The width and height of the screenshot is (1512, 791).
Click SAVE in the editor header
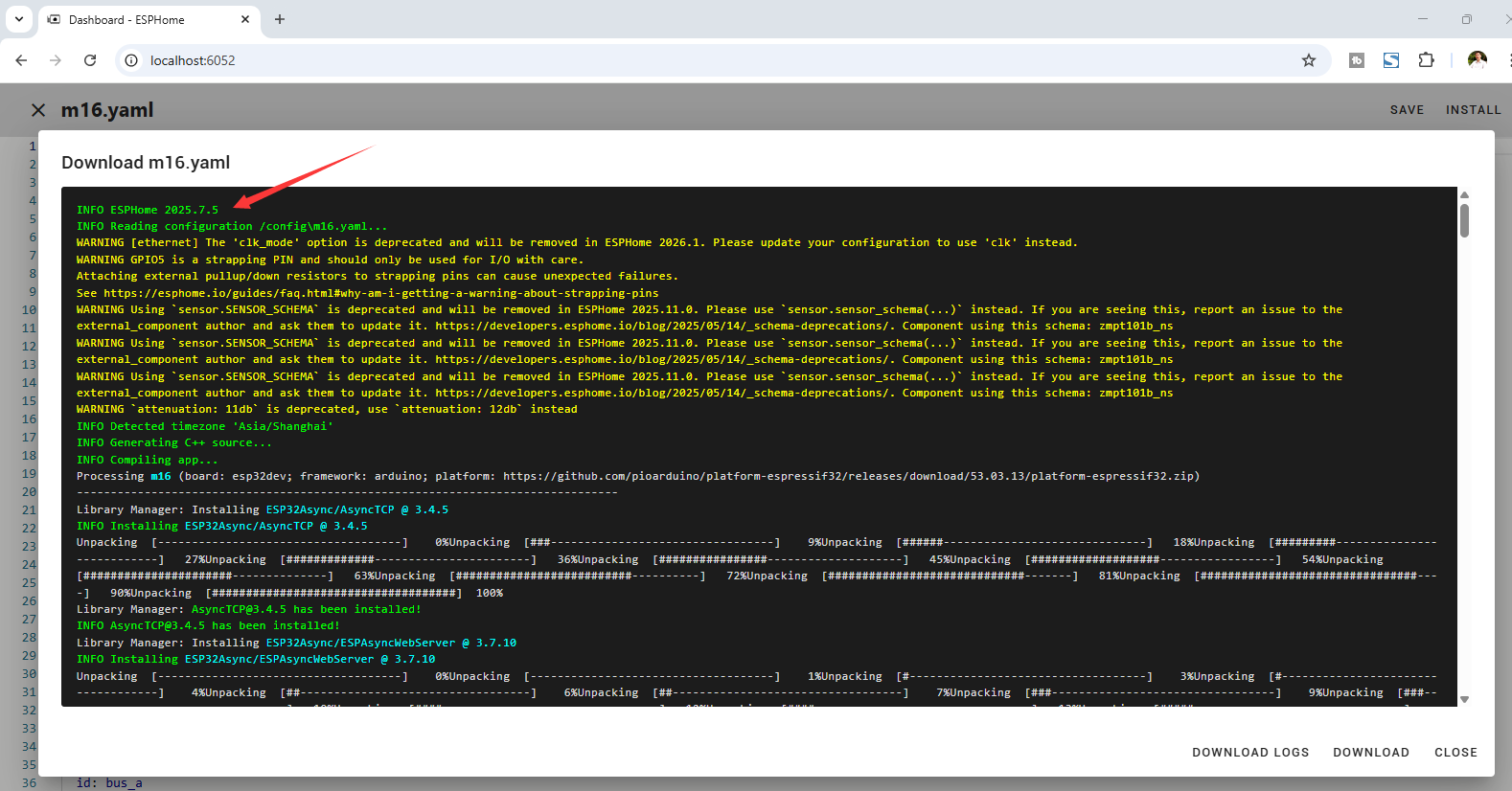click(x=1407, y=110)
